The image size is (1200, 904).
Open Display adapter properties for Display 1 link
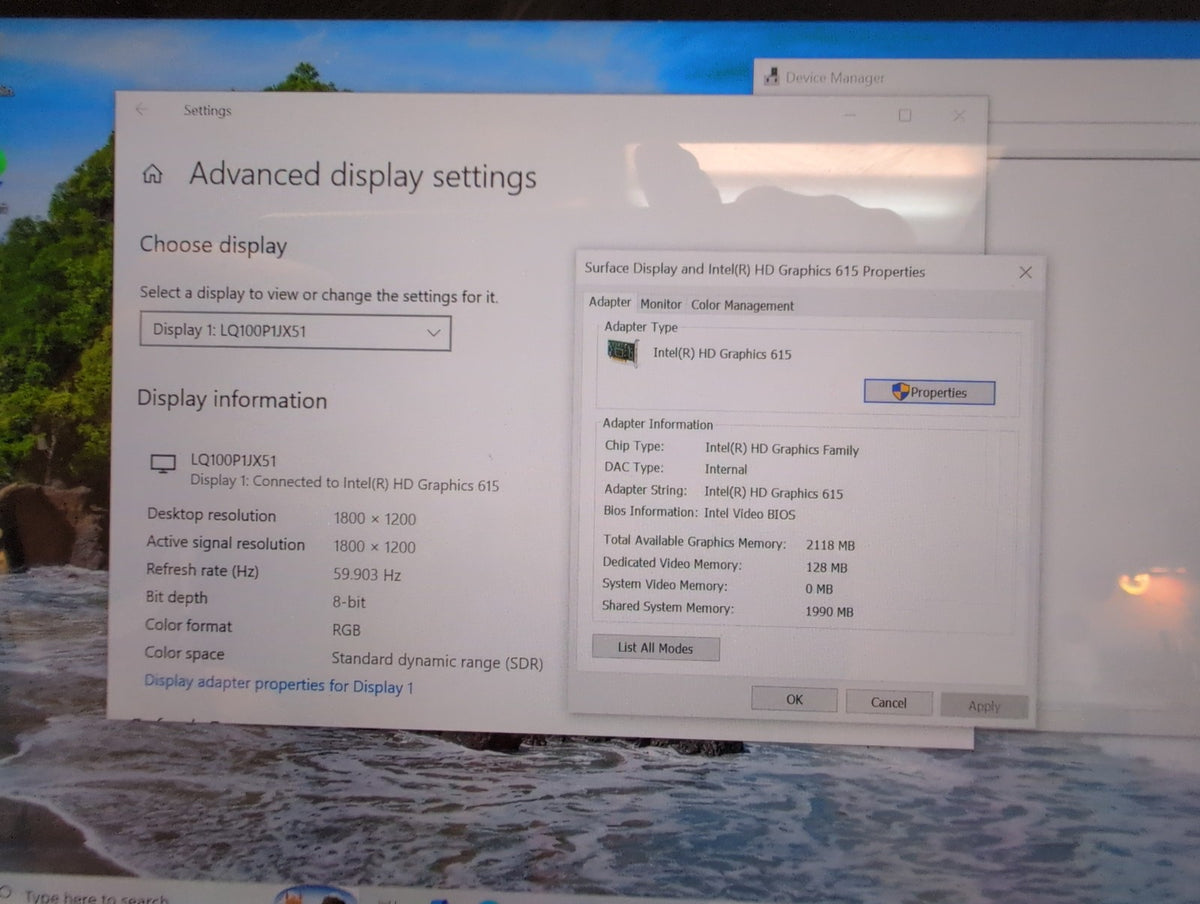279,685
